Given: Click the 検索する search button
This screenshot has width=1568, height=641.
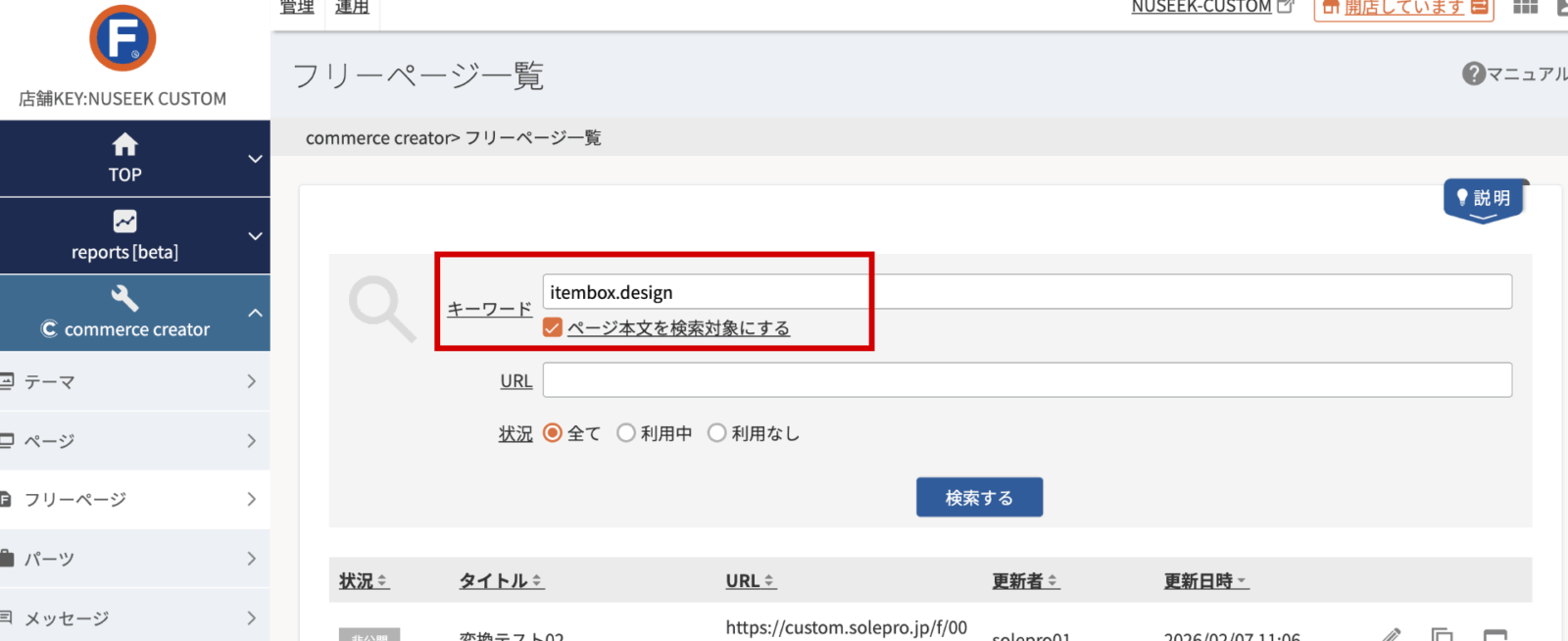Looking at the screenshot, I should pos(979,498).
